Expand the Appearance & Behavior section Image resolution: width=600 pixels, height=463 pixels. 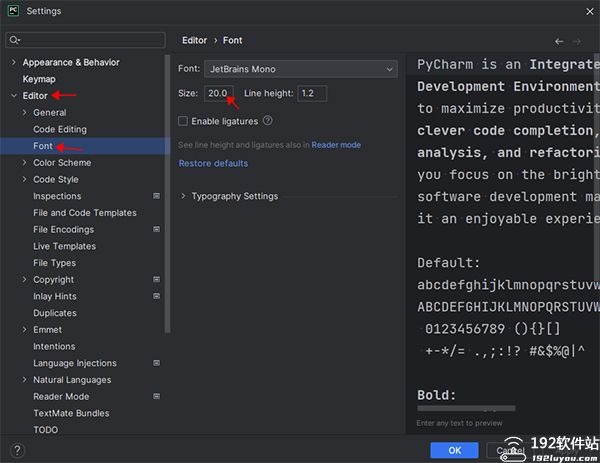pos(14,62)
